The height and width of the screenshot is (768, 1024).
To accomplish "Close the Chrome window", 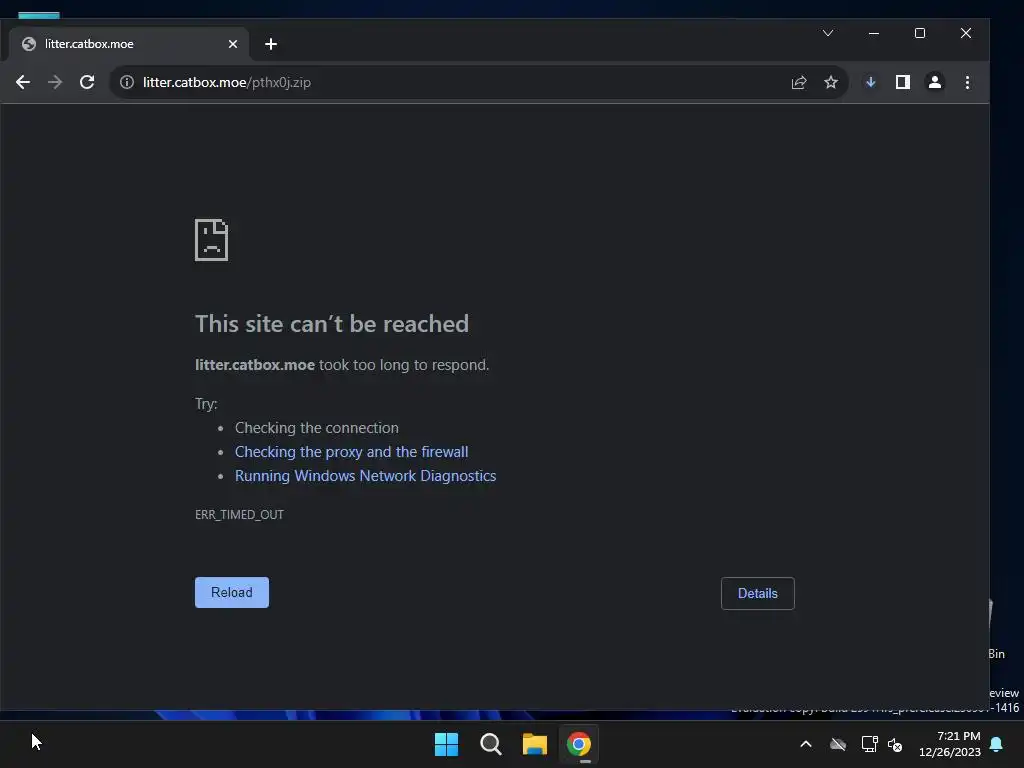I will click(x=966, y=33).
